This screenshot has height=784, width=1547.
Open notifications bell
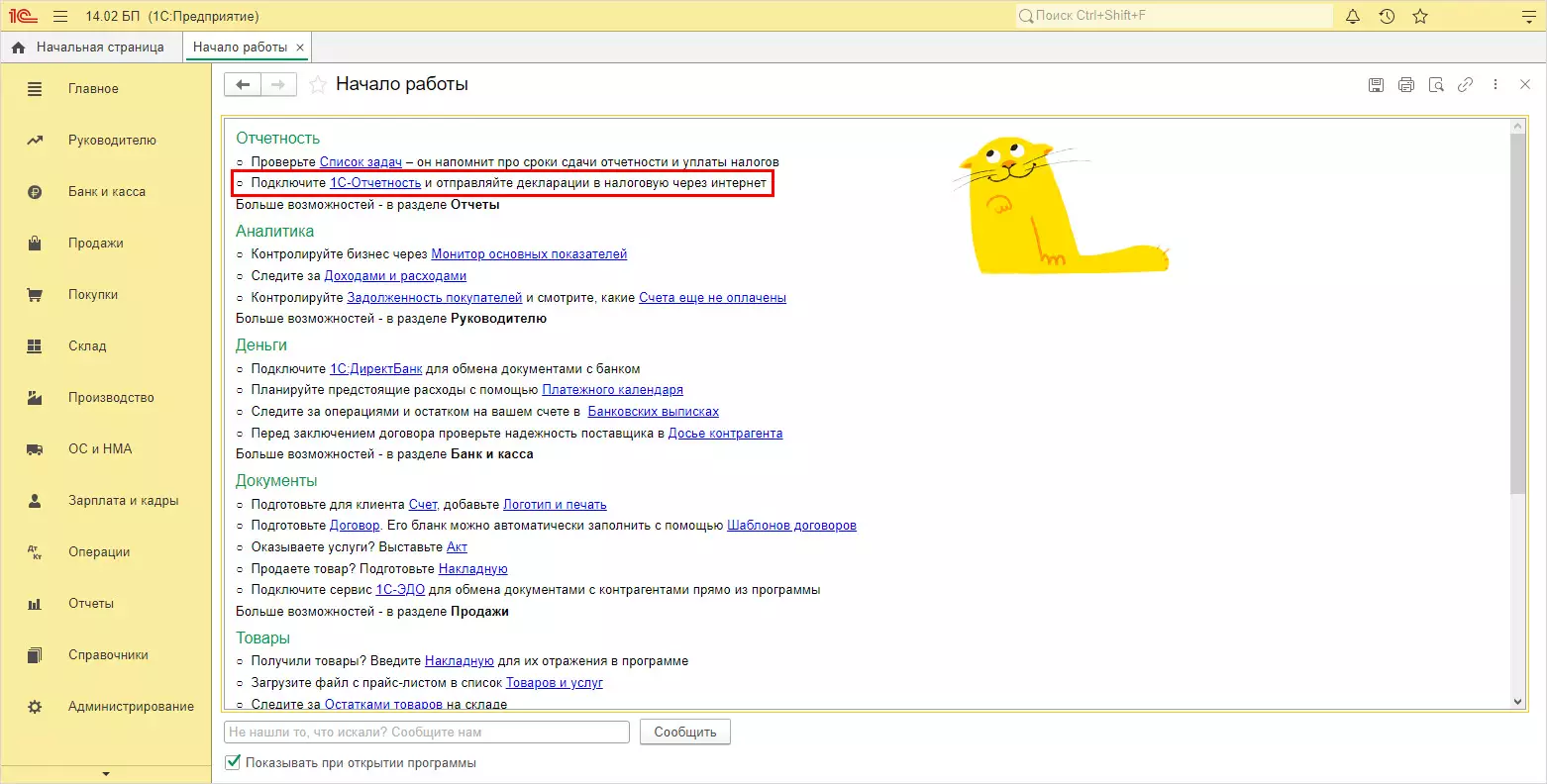click(x=1353, y=16)
